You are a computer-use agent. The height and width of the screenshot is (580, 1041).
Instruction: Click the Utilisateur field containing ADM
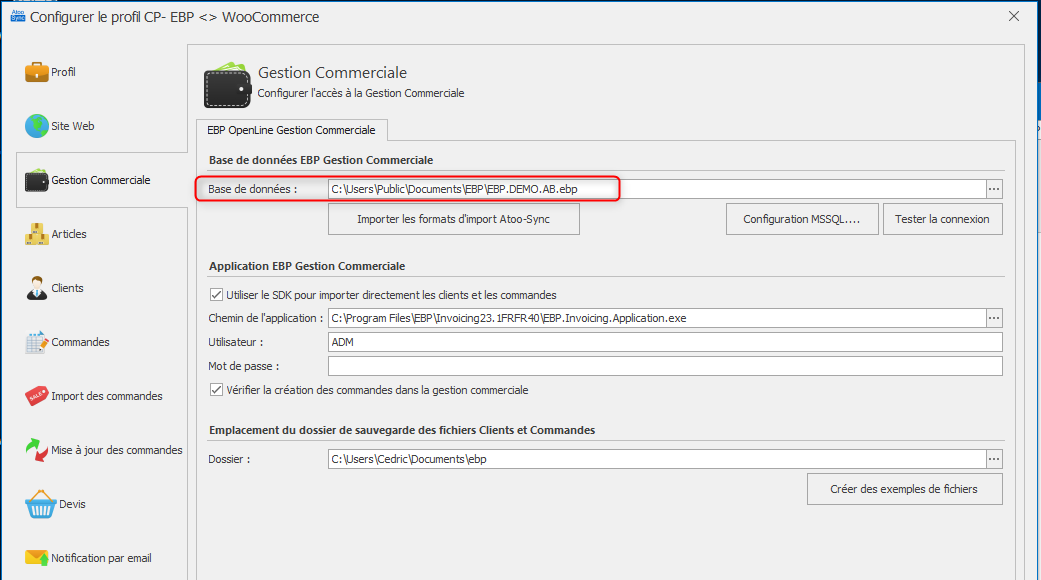tap(665, 342)
